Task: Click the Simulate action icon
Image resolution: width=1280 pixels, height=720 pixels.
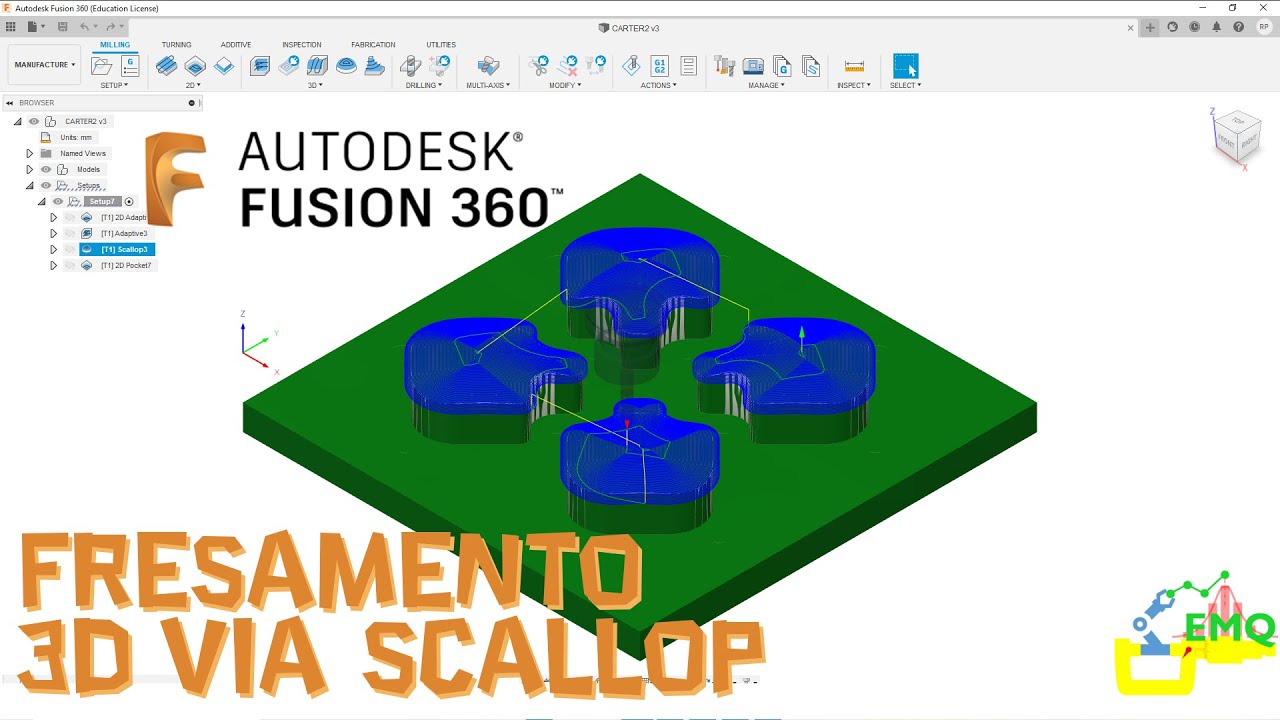Action: (x=631, y=66)
